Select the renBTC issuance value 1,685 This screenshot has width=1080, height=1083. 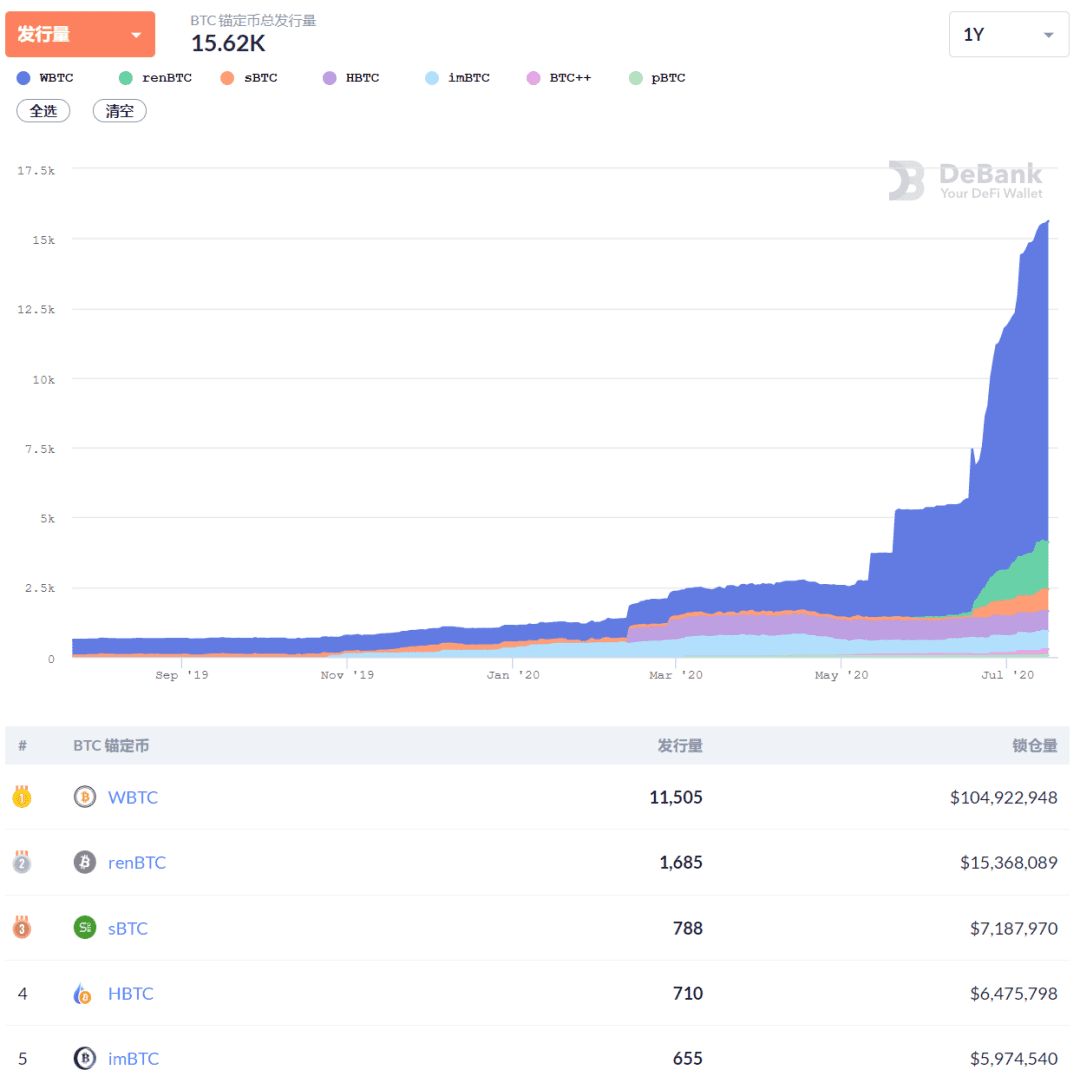[681, 862]
